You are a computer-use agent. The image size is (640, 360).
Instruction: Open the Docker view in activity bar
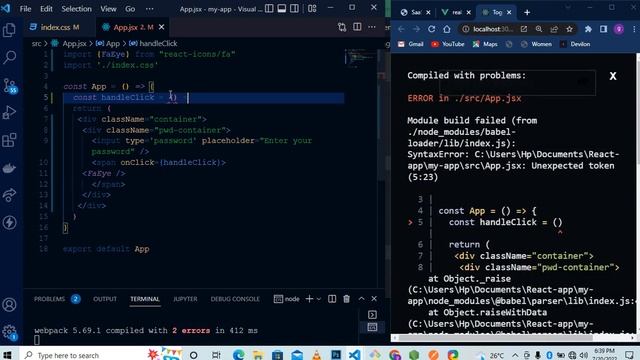point(9,168)
